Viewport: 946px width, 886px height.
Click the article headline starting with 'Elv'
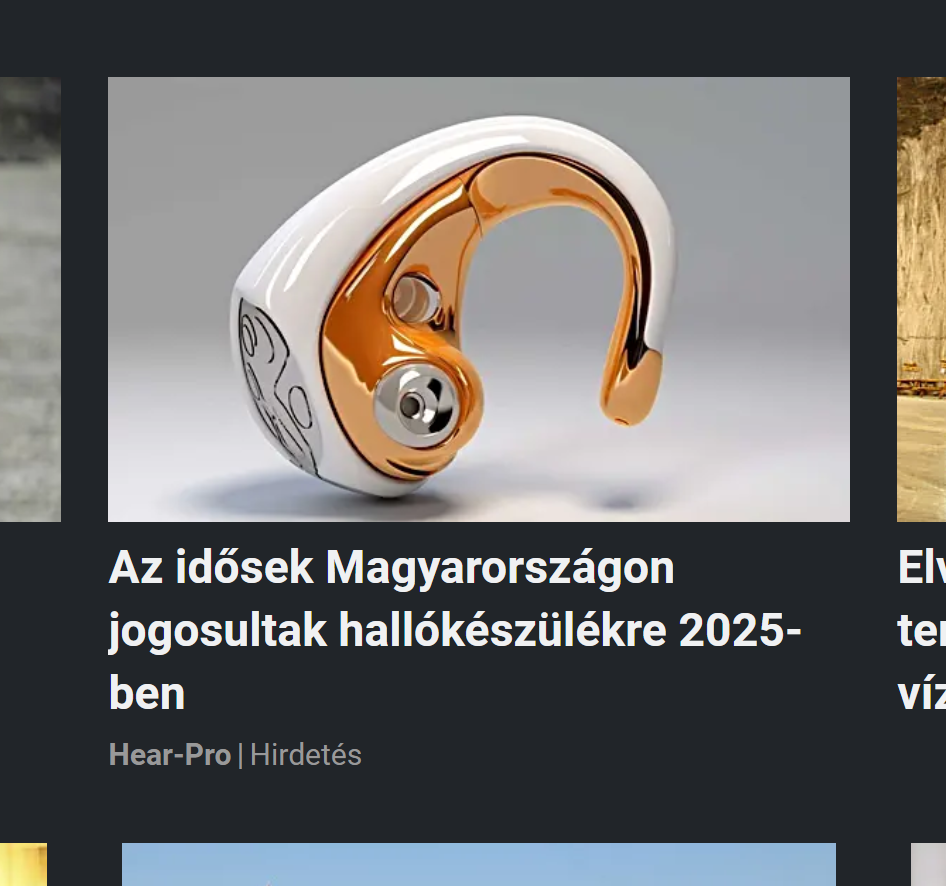[922, 568]
